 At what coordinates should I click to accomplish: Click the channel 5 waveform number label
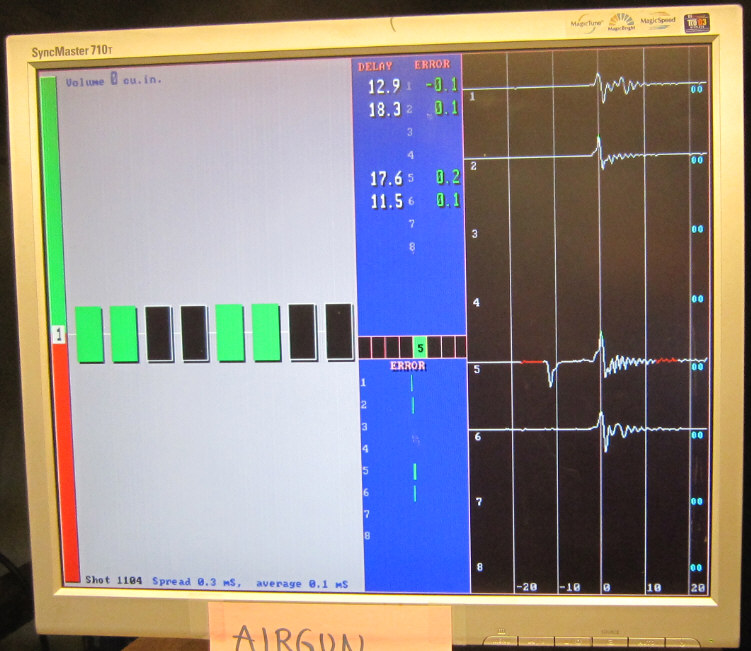(477, 370)
